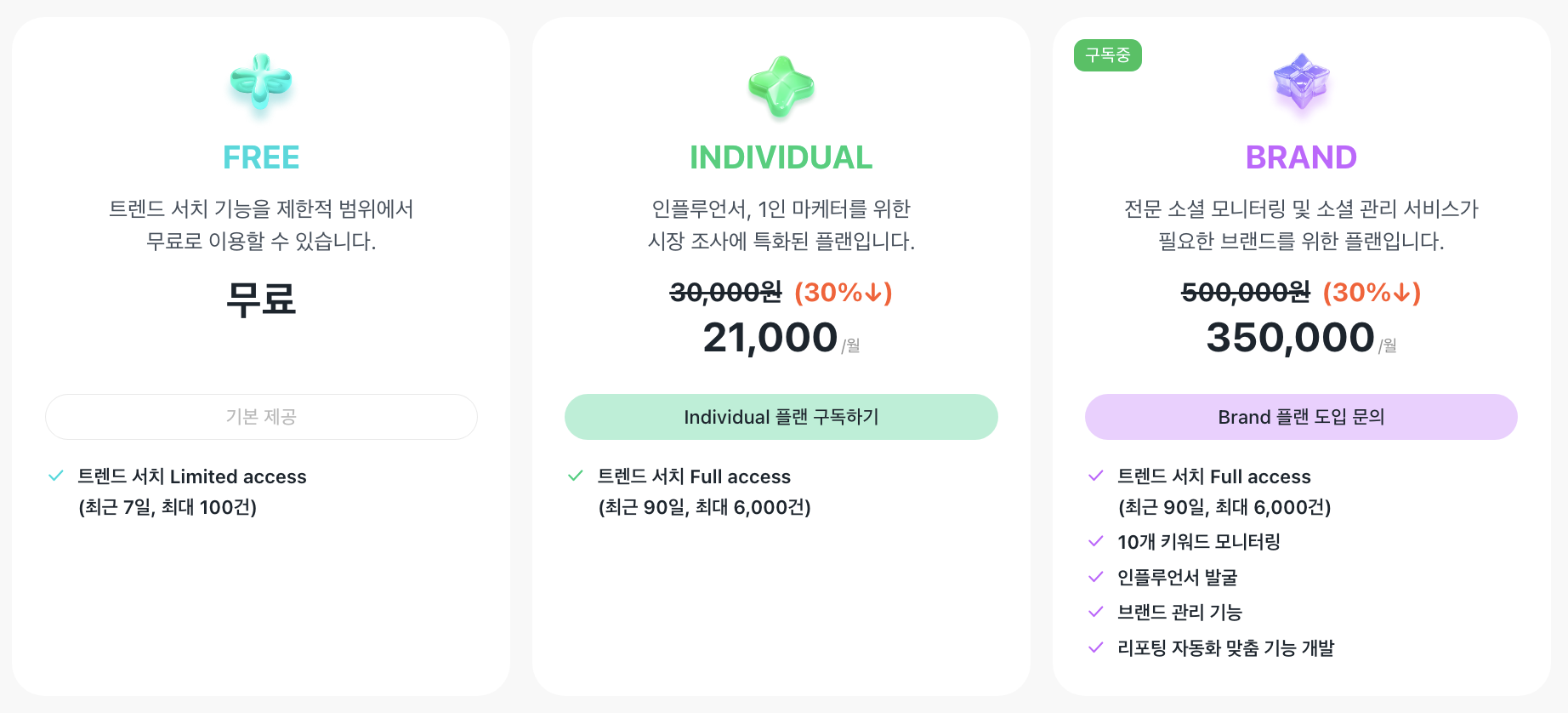Click the 기본 제공 button
This screenshot has width=1568, height=713.
261,417
